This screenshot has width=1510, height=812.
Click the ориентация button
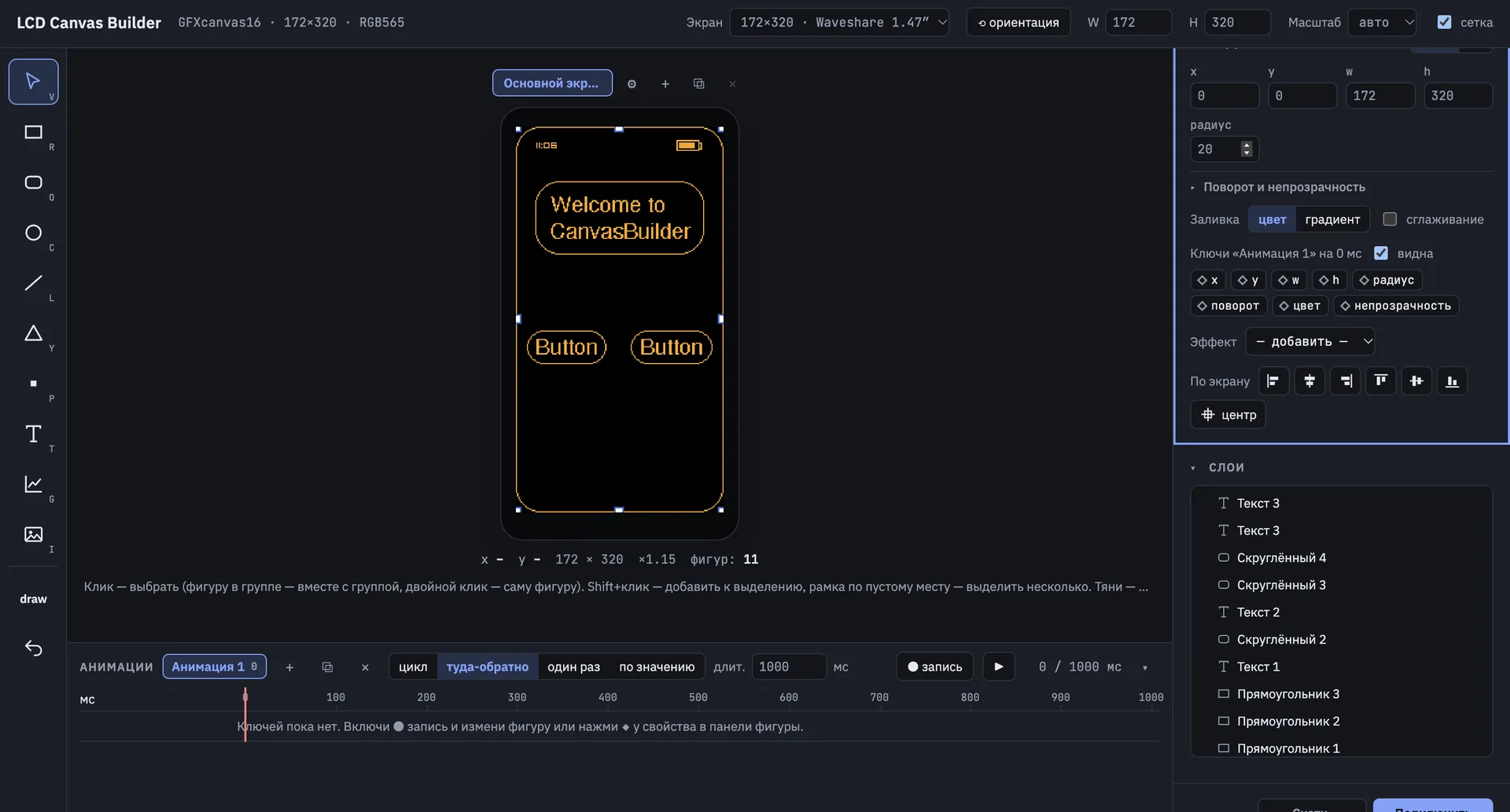tap(1018, 22)
